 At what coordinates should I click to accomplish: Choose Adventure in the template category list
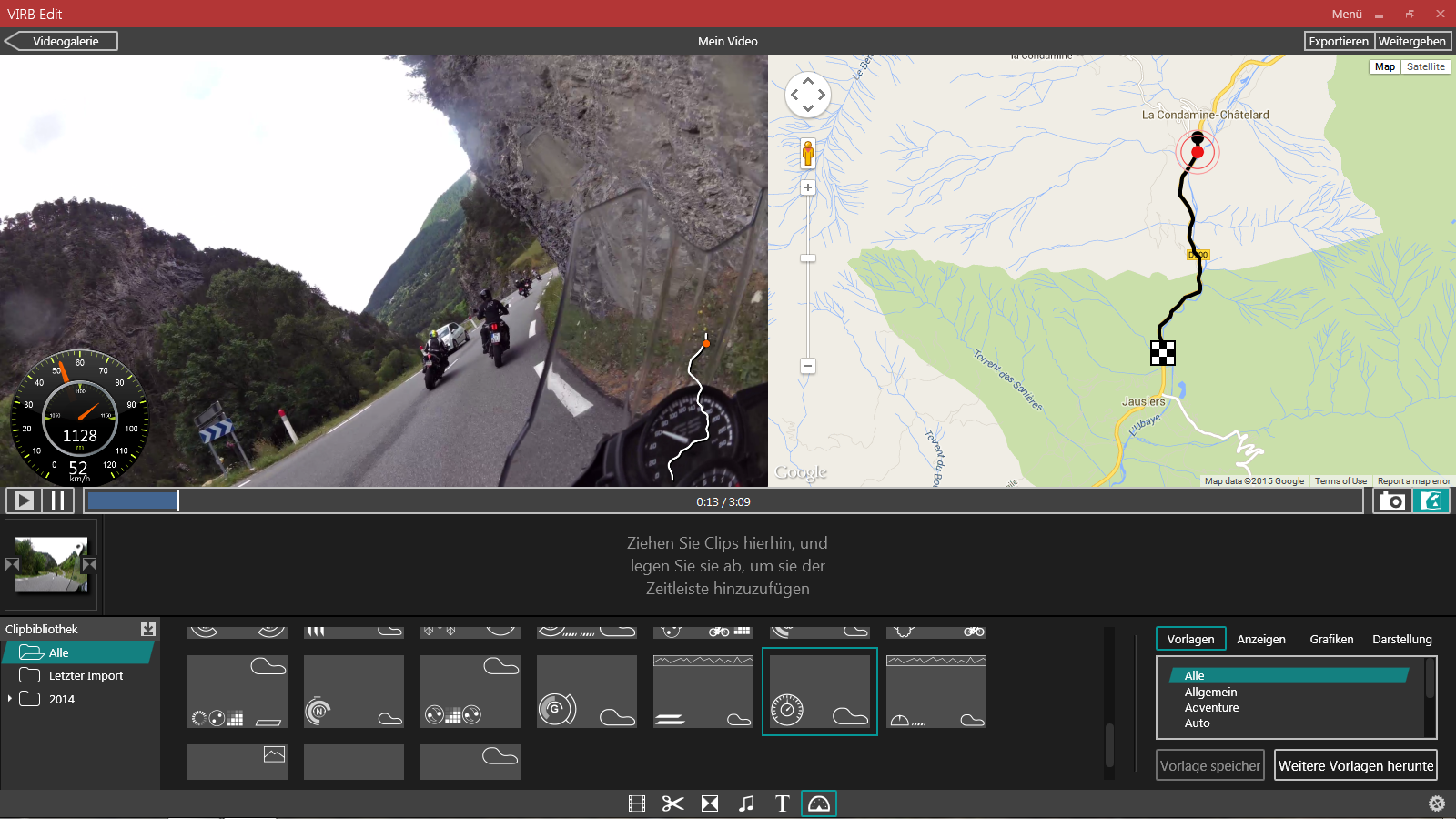coord(1211,708)
